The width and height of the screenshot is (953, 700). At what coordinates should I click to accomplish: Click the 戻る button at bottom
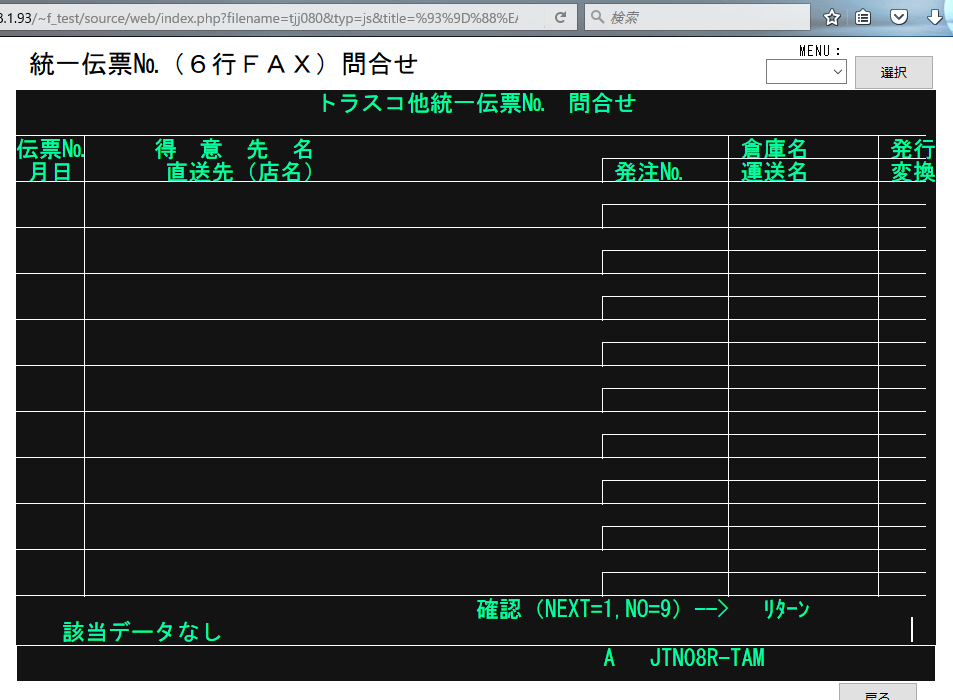coord(877,692)
